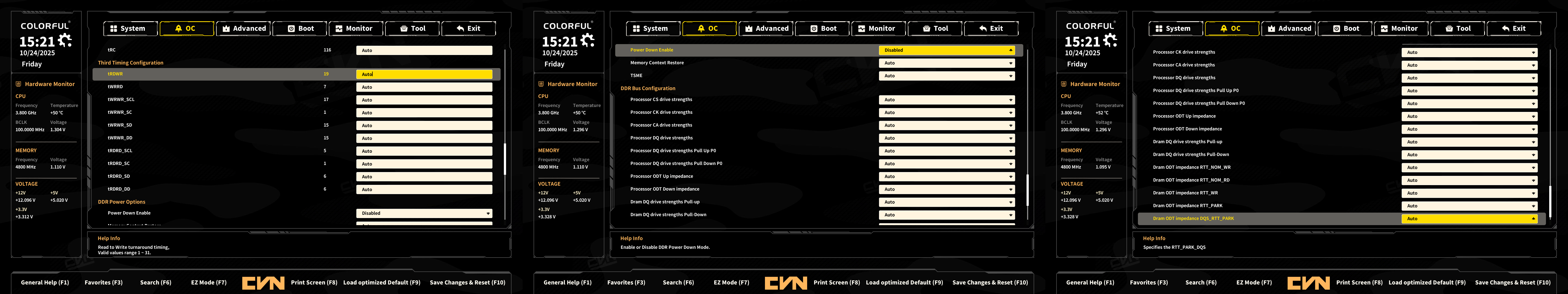Click Hardware Monitor icon in middle screen sidebar
The height and width of the screenshot is (294, 1568).
541,84
